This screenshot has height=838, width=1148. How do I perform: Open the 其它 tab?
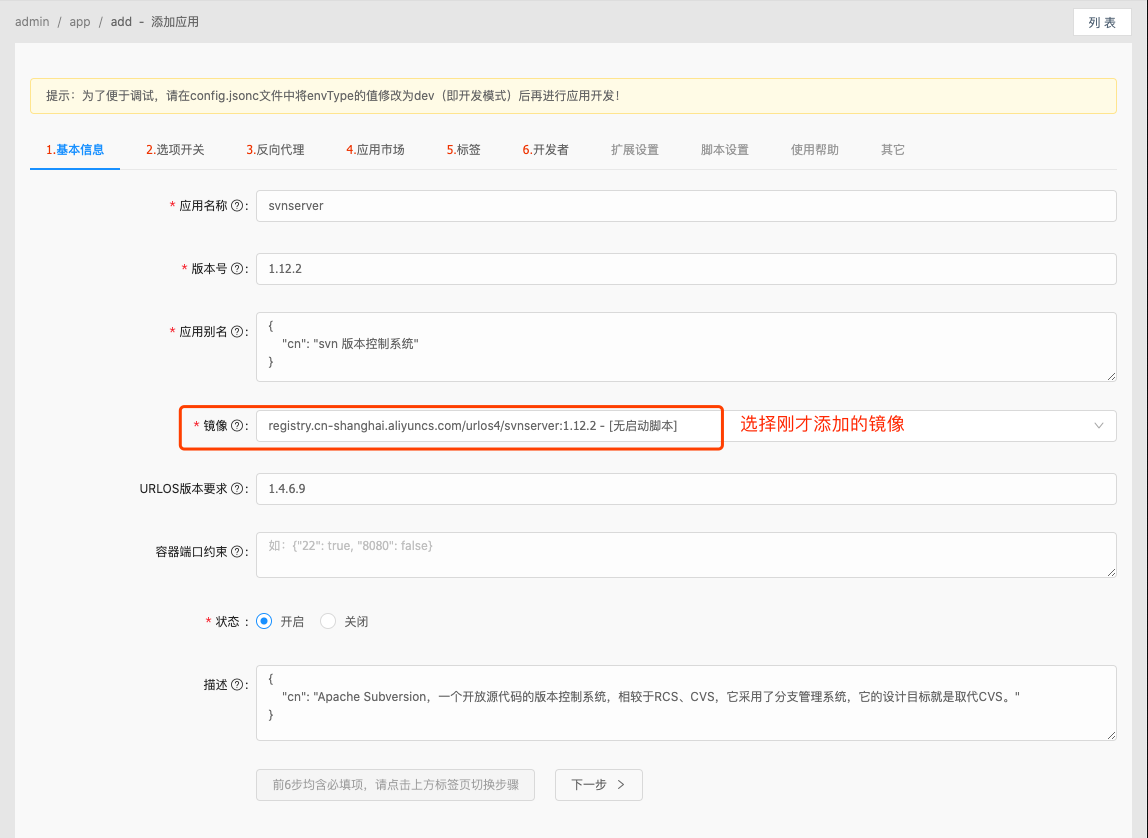pyautogui.click(x=892, y=150)
